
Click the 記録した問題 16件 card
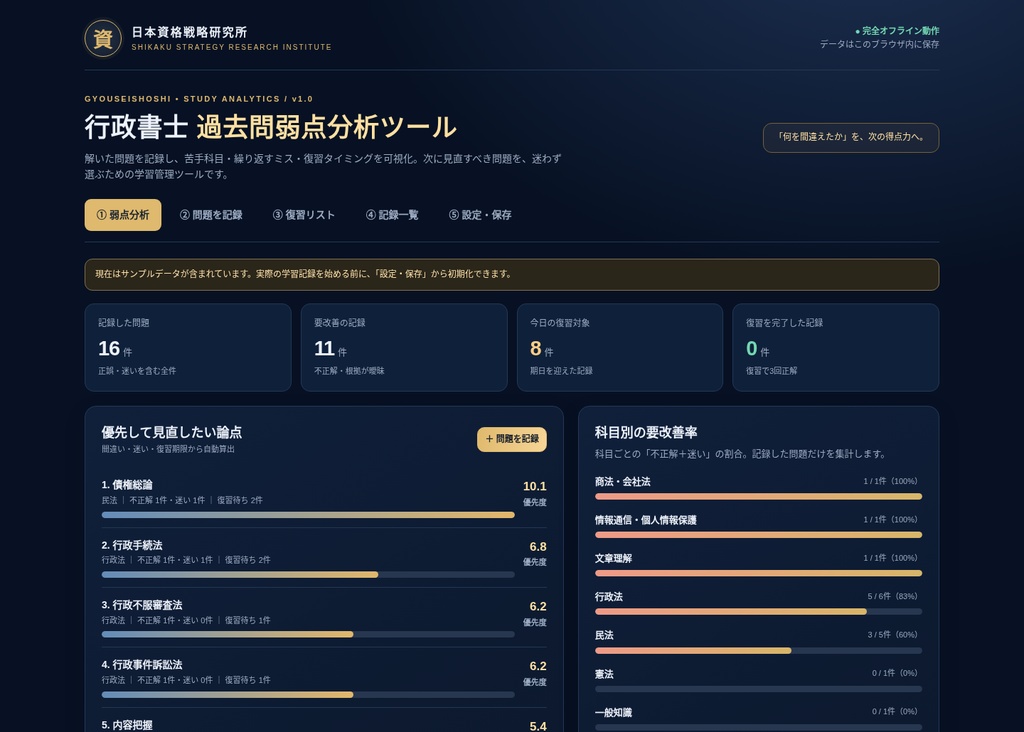coord(188,347)
